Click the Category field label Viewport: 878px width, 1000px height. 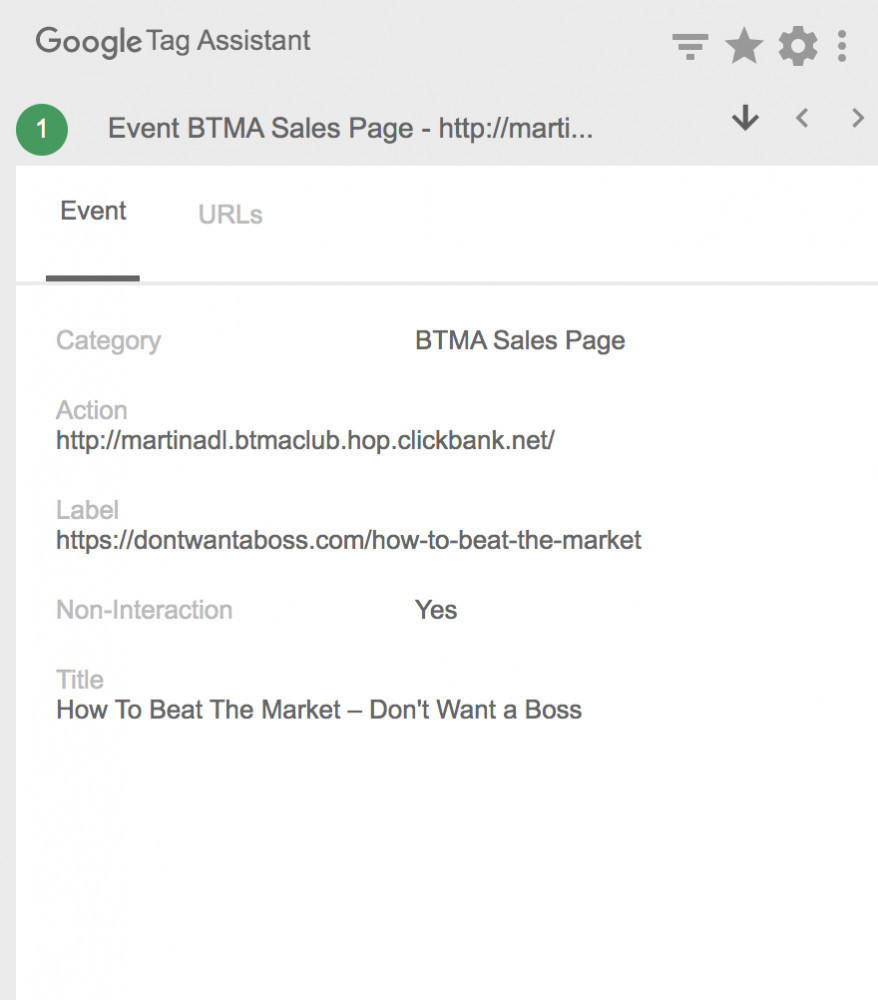pos(108,341)
